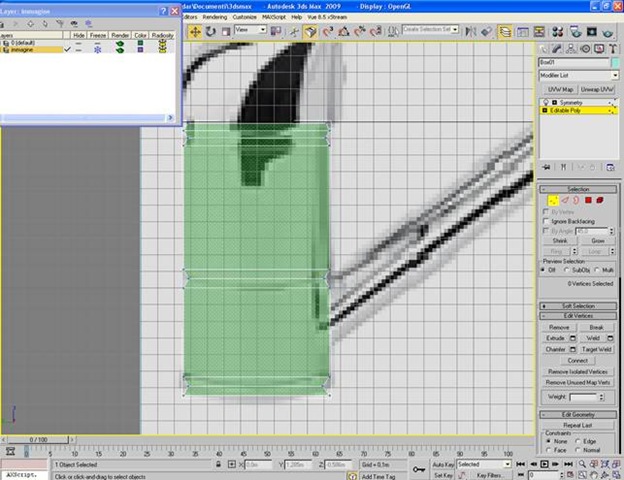The image size is (624, 480).
Task: Select the Element sub-object mode icon
Action: [601, 200]
